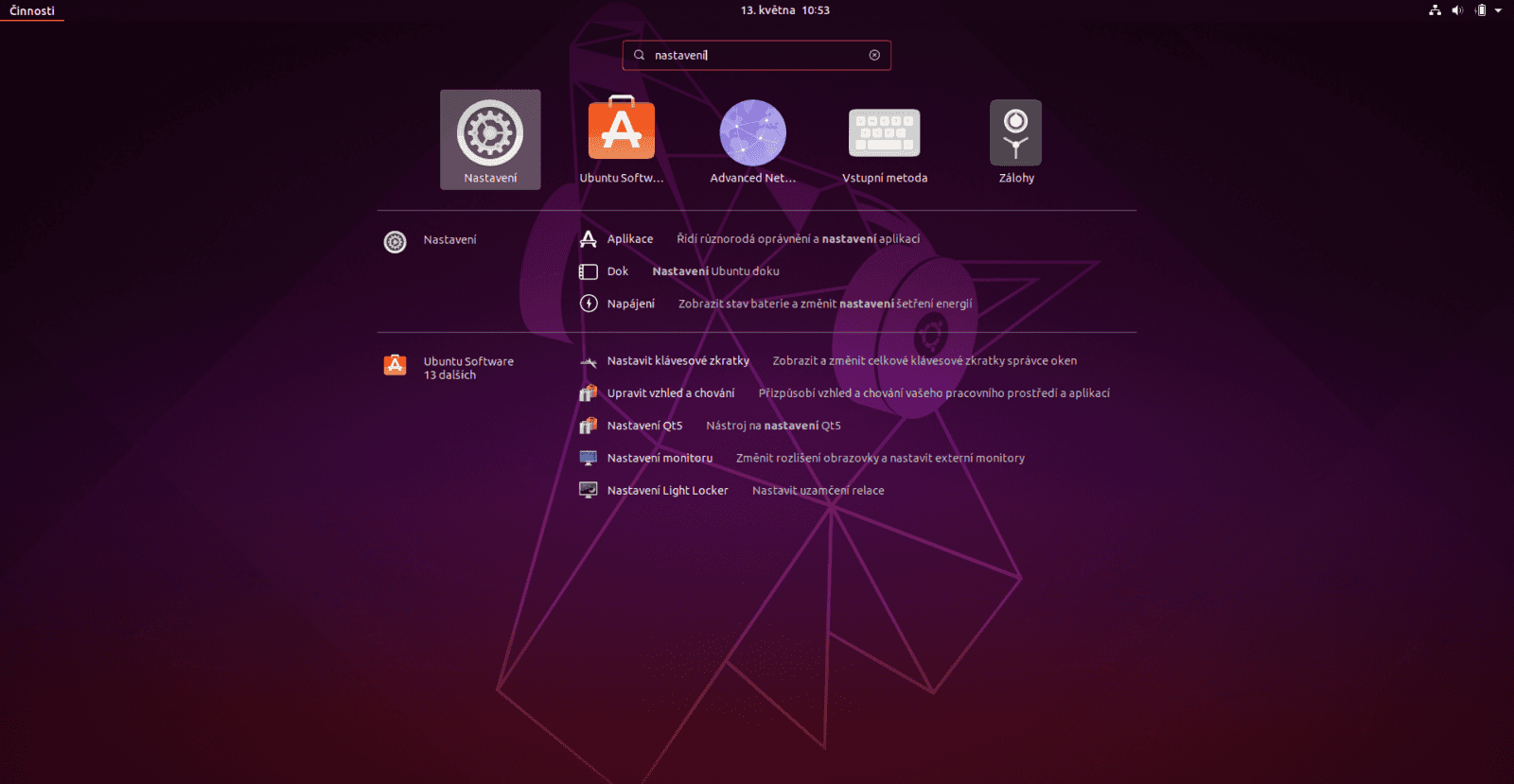Screen dimensions: 1514x784
Task: Click the search magnifier icon
Action: tap(640, 55)
